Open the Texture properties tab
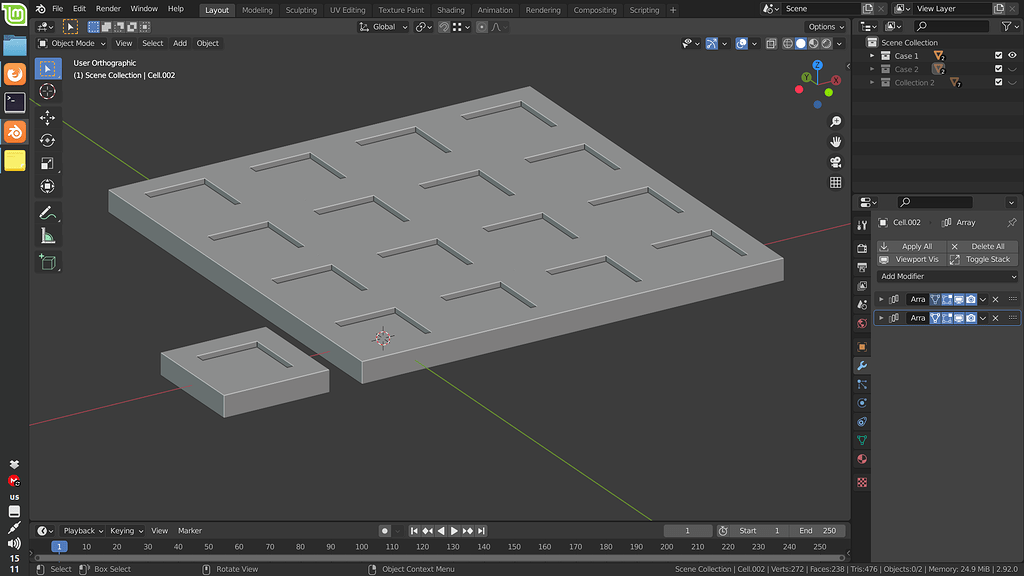Viewport: 1024px width, 576px height. [862, 482]
